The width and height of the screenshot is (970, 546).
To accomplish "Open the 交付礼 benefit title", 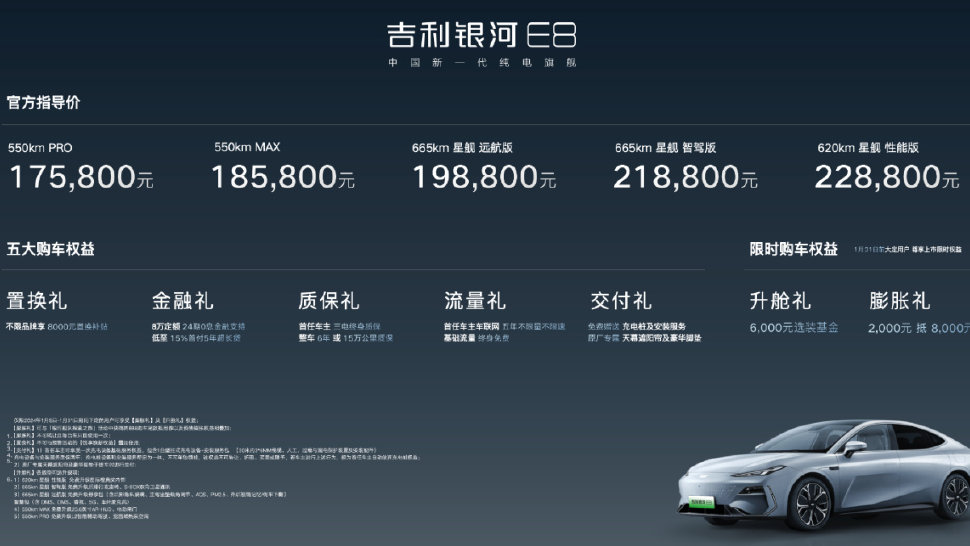I will pos(620,301).
